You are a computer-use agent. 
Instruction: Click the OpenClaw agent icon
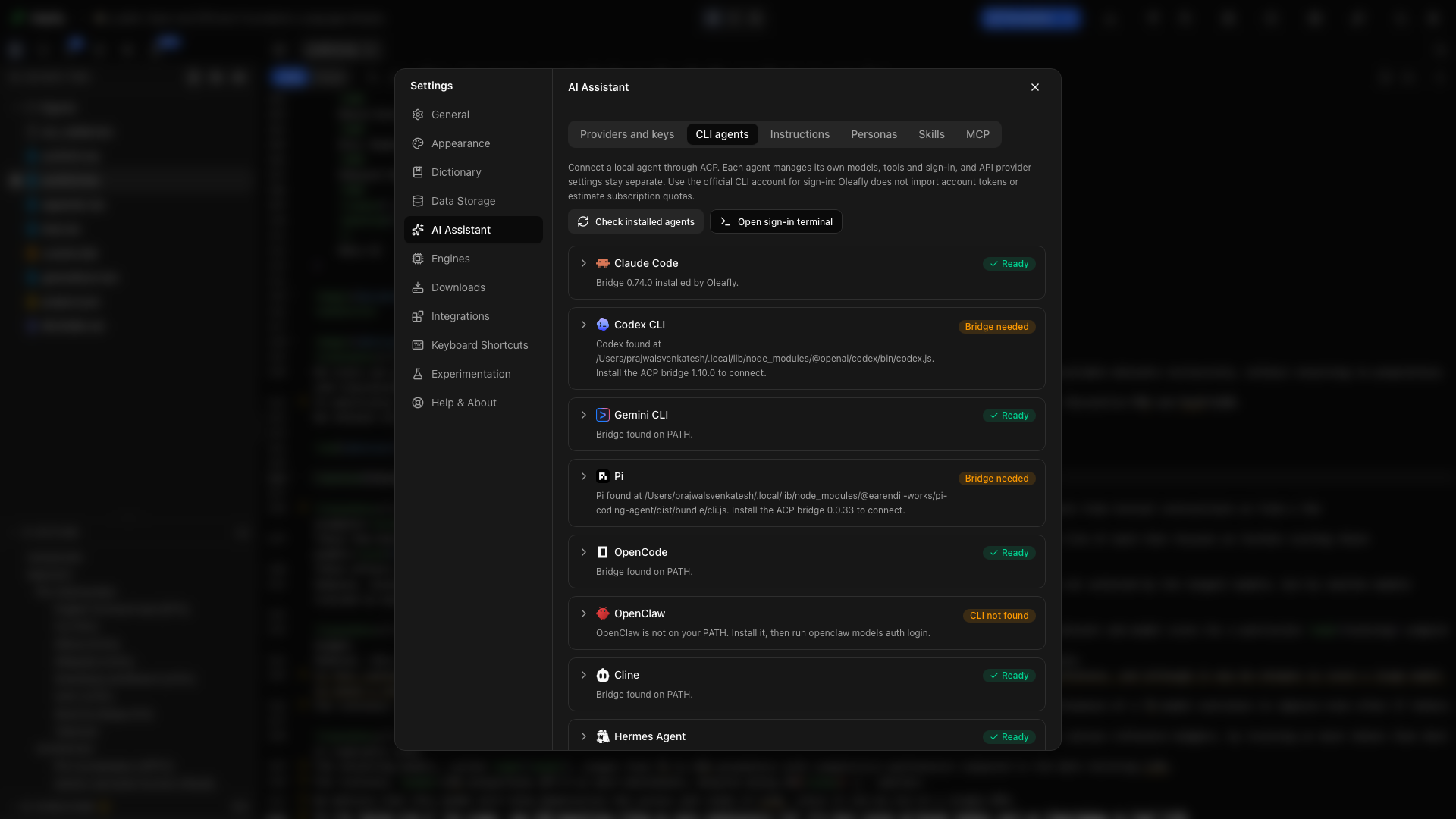(x=603, y=613)
